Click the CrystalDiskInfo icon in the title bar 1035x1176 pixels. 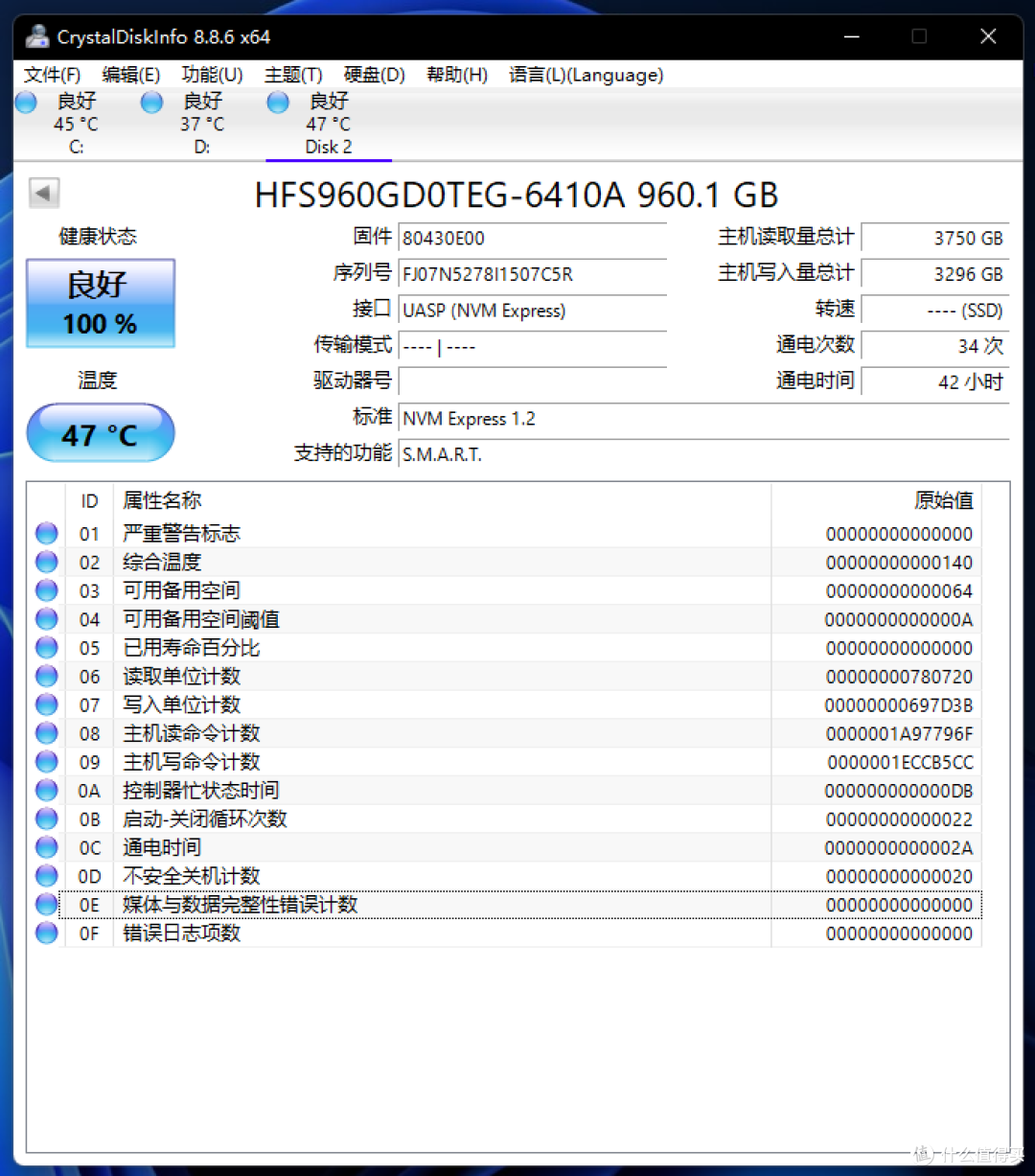tap(36, 36)
